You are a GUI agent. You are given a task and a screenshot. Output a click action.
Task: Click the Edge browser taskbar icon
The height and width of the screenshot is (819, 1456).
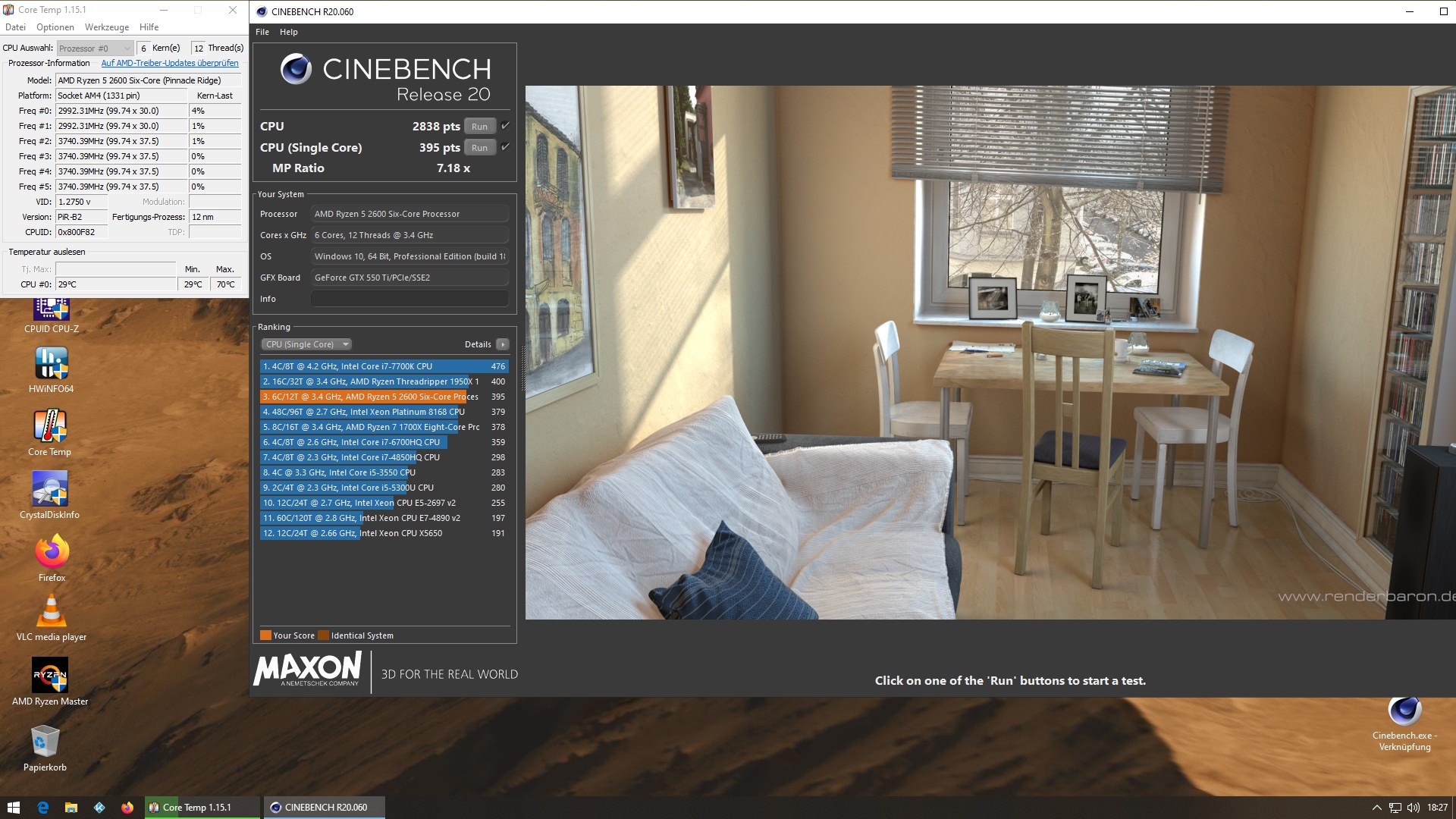(x=42, y=808)
